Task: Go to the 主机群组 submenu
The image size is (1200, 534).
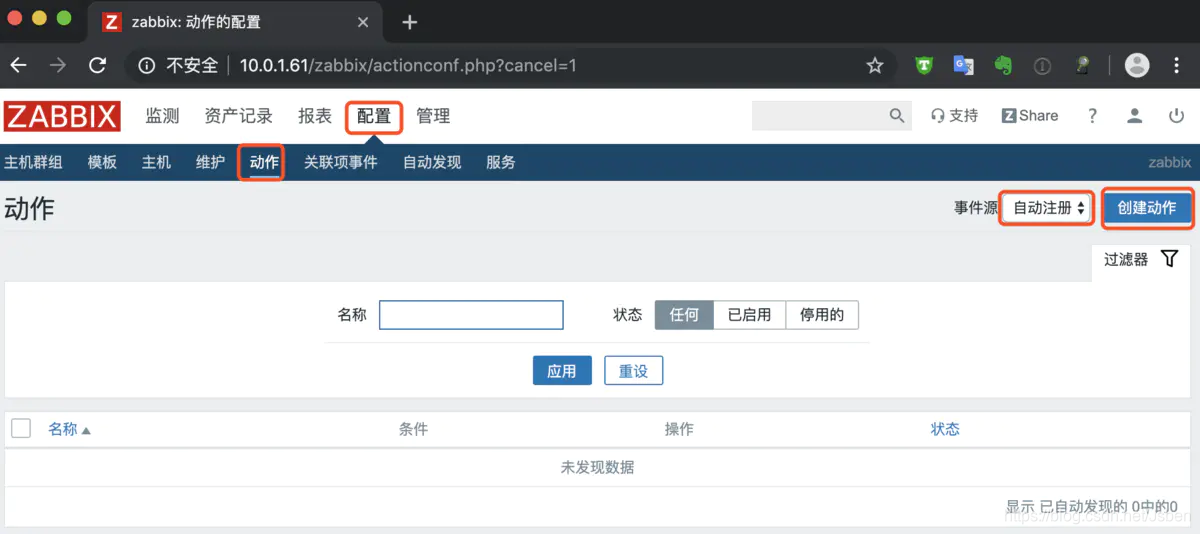Action: (x=33, y=162)
